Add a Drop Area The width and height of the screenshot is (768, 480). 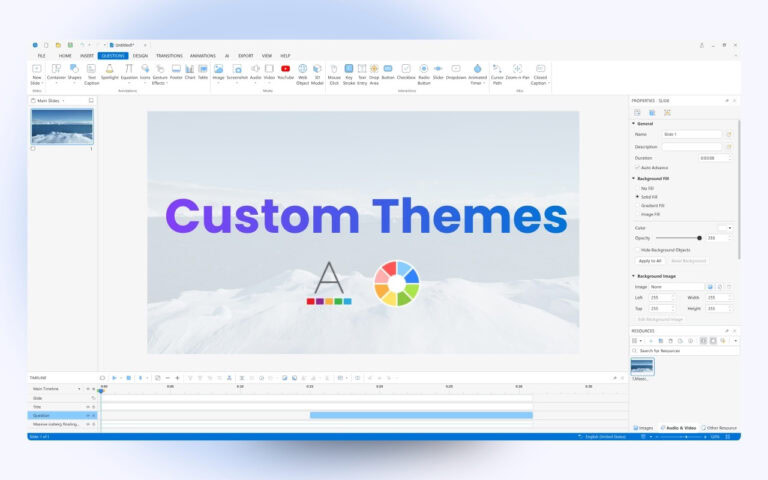pyautogui.click(x=374, y=74)
